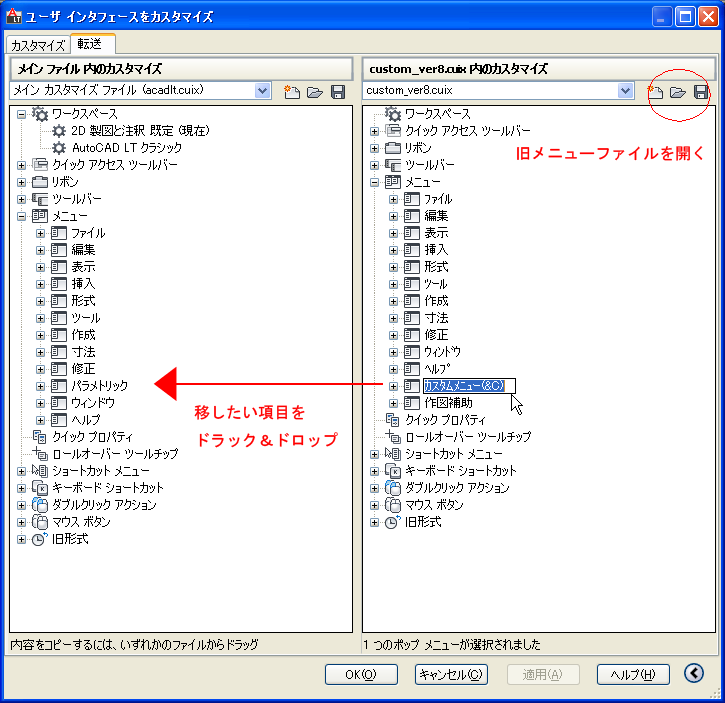Collapse ワークスペース node in left tree

(21, 114)
